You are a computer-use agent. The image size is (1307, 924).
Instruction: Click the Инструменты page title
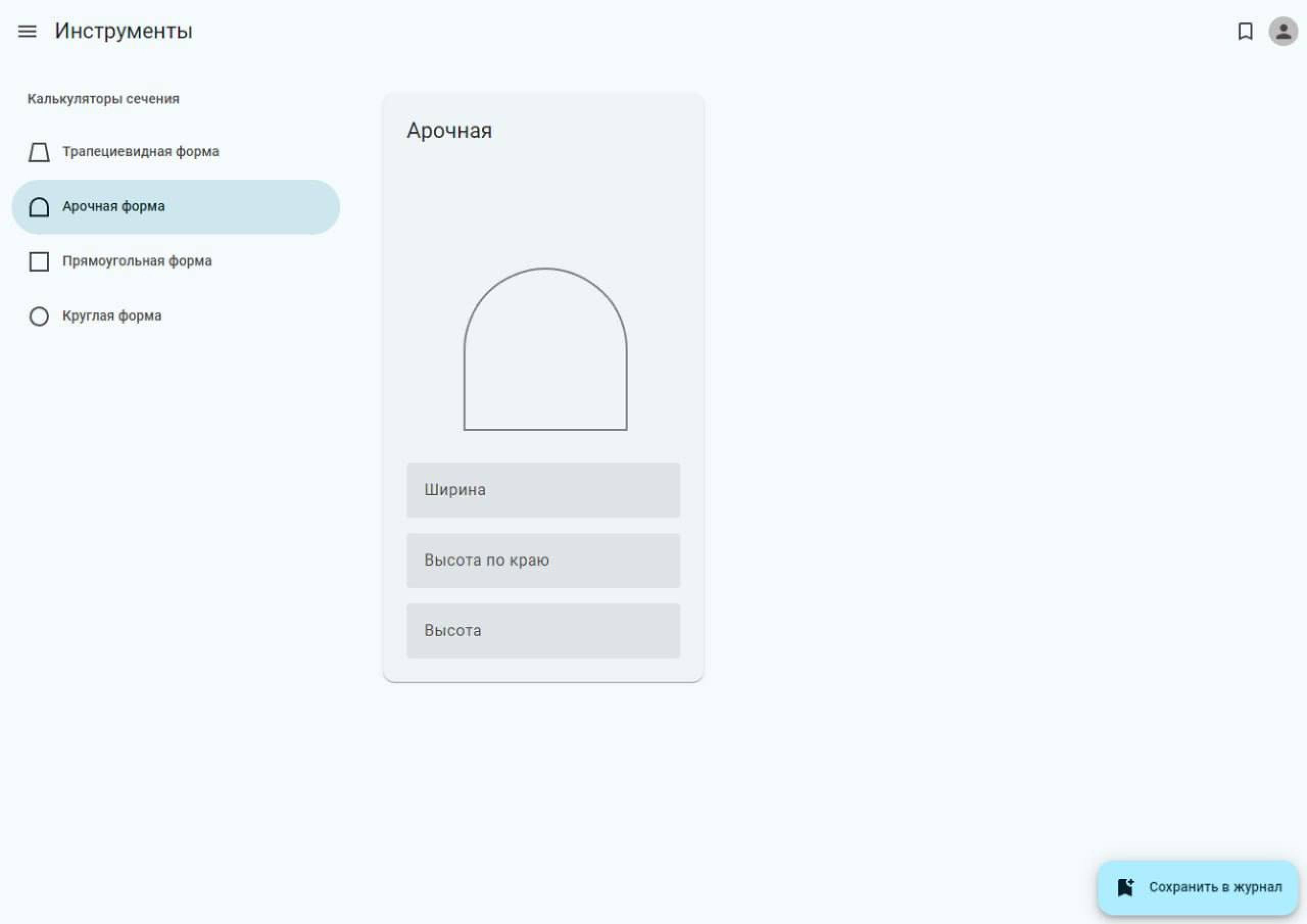tap(124, 31)
